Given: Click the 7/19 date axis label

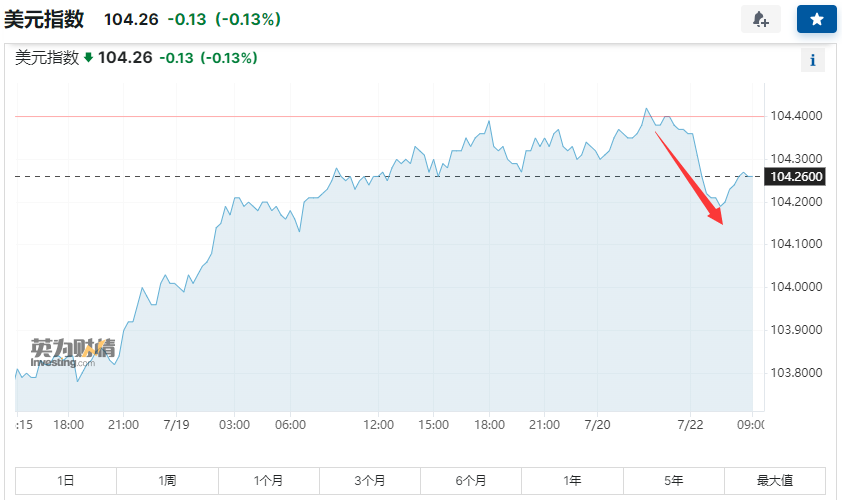Looking at the screenshot, I should tap(176, 425).
